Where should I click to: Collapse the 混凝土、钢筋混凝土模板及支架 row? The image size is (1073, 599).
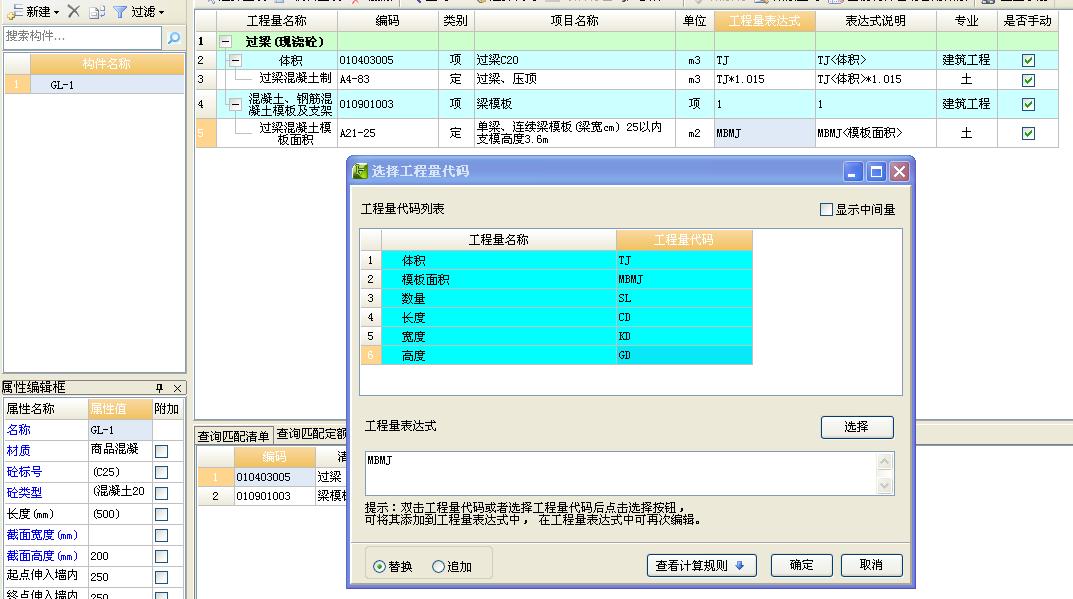tap(235, 105)
